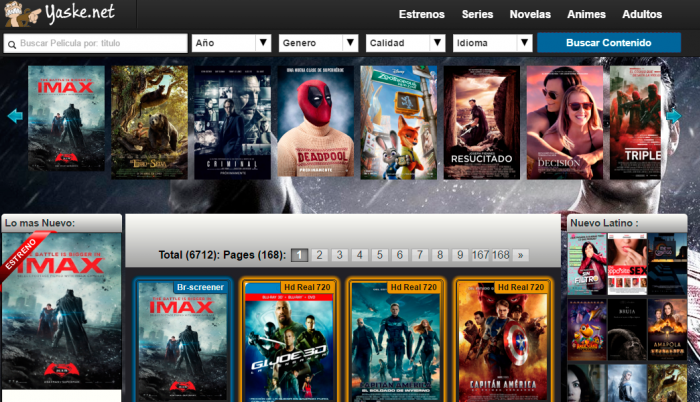Open the Amapola thumbnail in Nuevo Latino
This screenshot has height=402, width=700.
coord(667,330)
